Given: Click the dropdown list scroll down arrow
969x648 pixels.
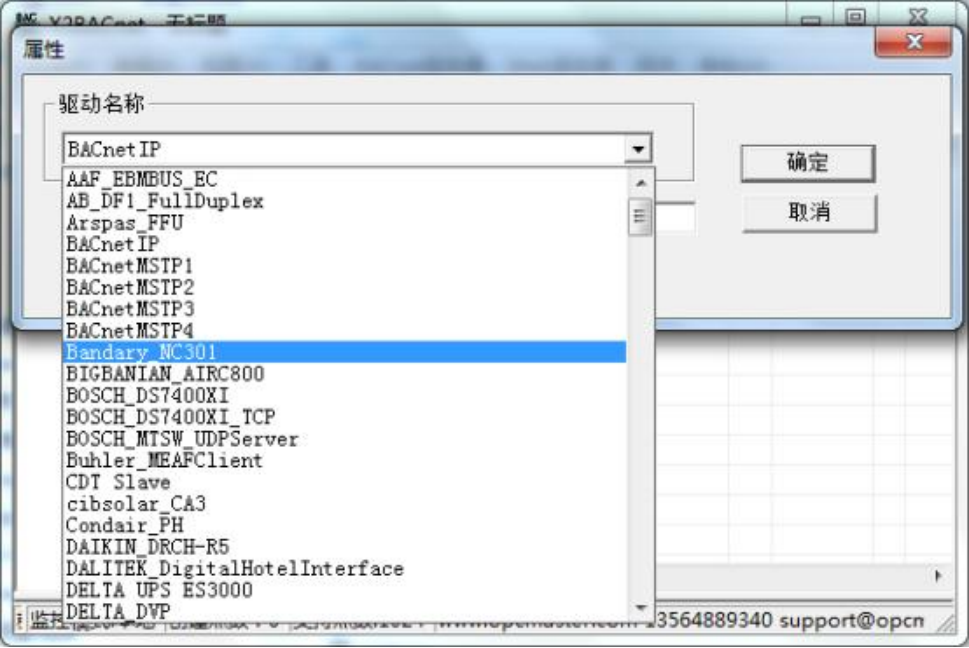Looking at the screenshot, I should click(640, 608).
